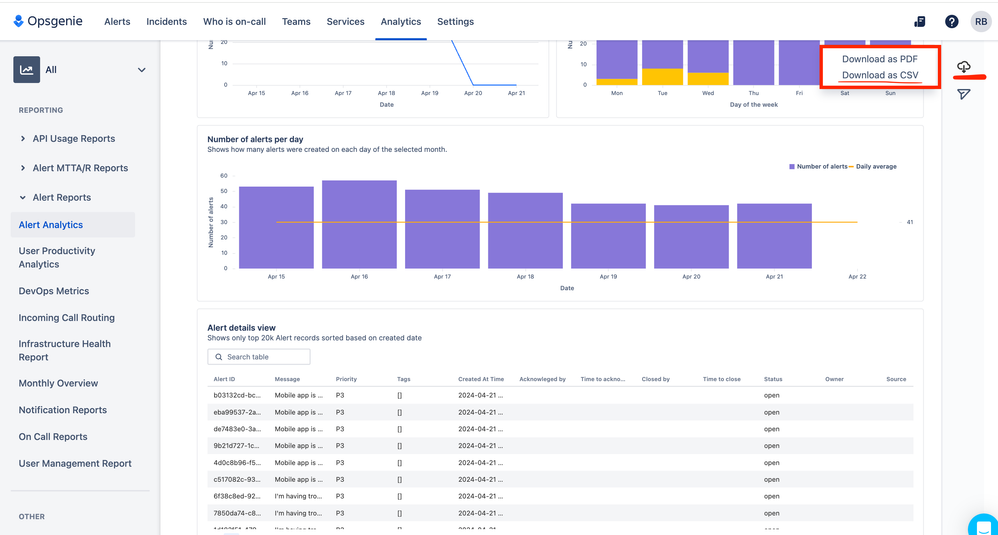
Task: Open the help question mark icon
Action: click(x=951, y=22)
